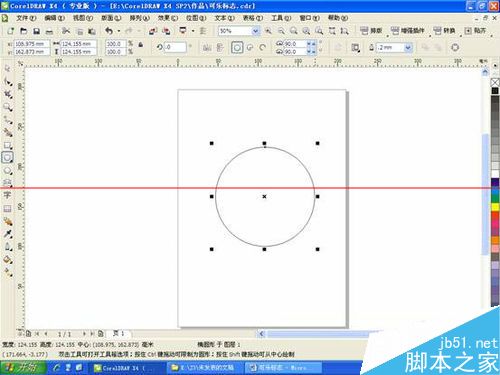Click the Undo arrow icon
The width and height of the screenshot is (500, 375).
(109, 31)
